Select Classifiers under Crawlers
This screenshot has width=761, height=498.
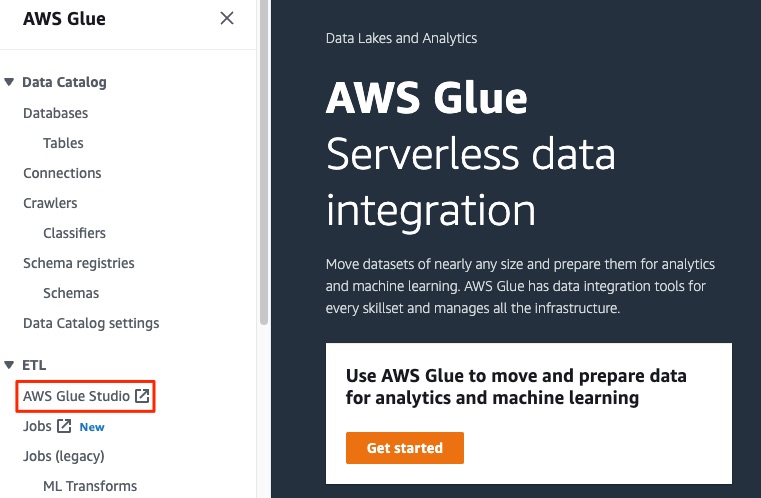click(x=74, y=233)
